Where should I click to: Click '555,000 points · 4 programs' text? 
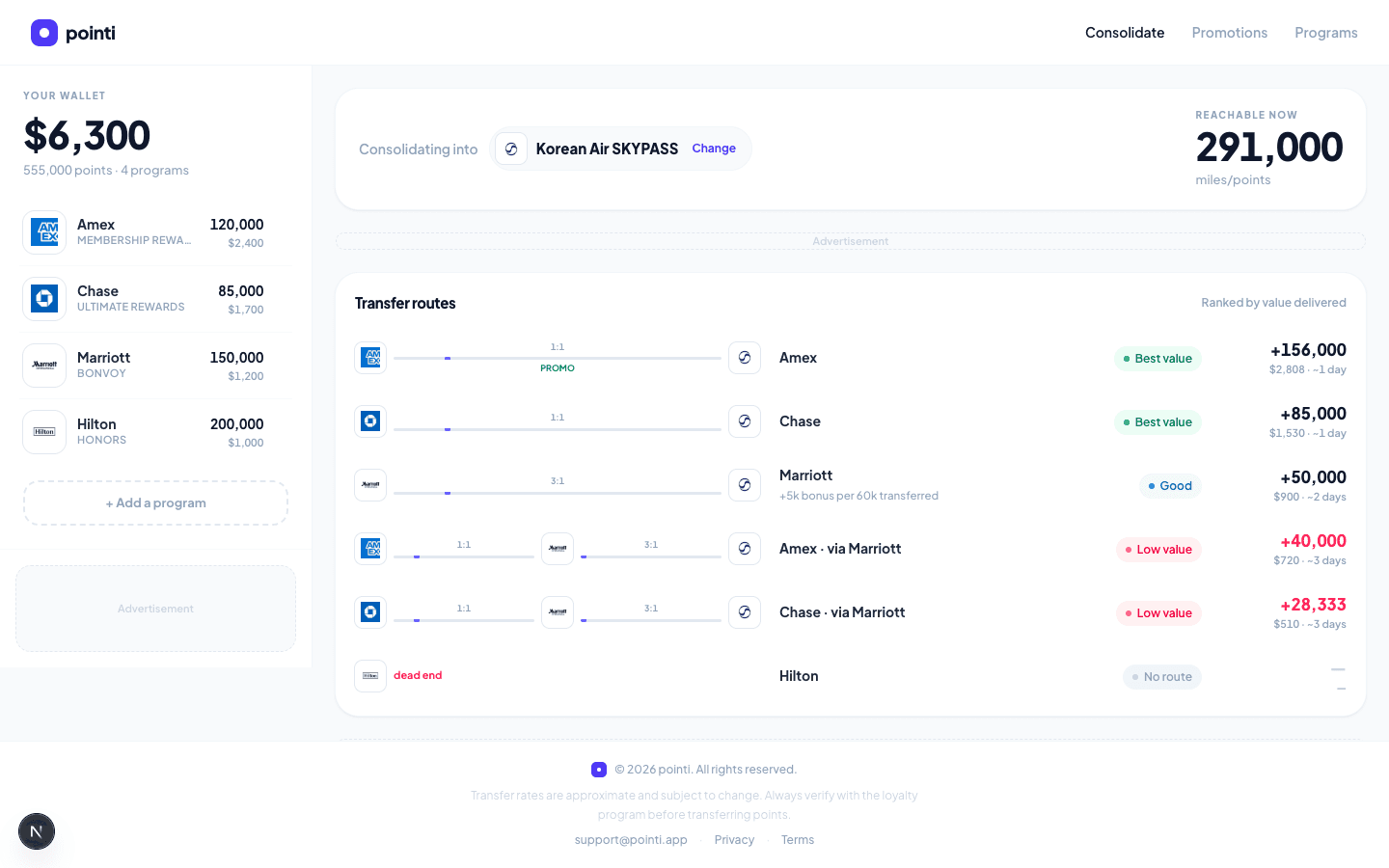click(106, 171)
